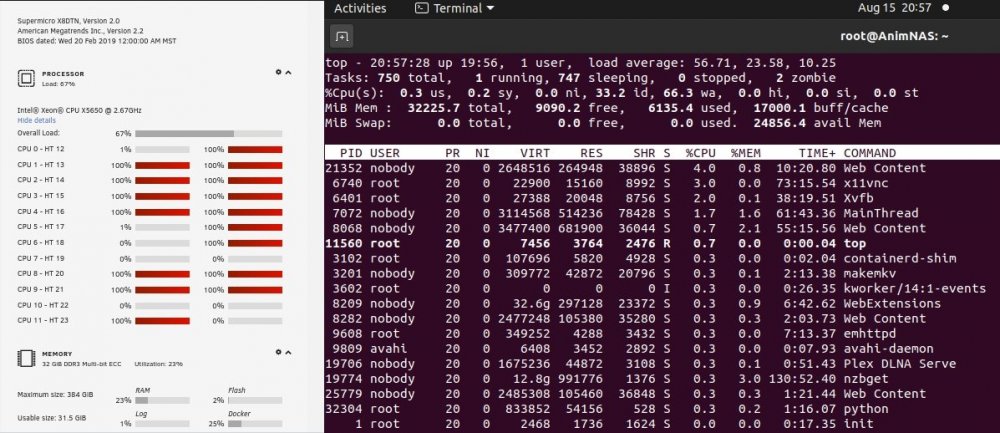Select the WebExtensions process row
Image resolution: width=1000 pixels, height=433 pixels.
tap(661, 304)
